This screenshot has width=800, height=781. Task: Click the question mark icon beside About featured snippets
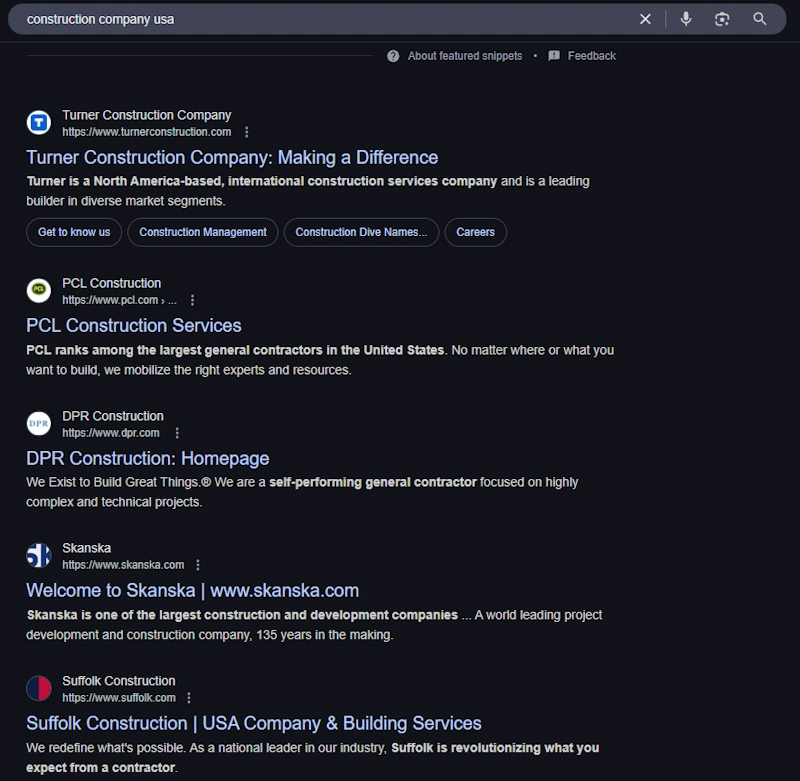tap(393, 56)
